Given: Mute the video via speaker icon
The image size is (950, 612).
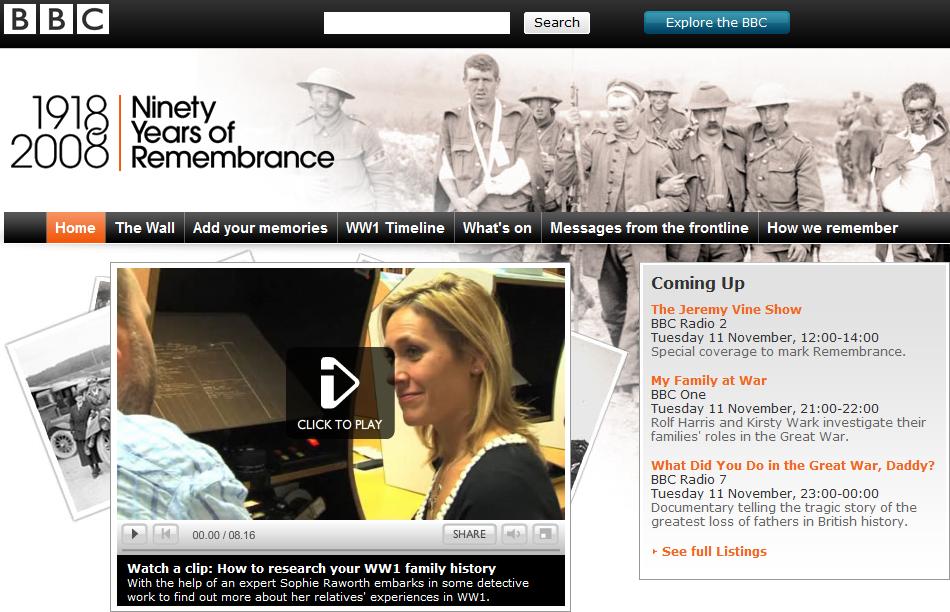Looking at the screenshot, I should 514,534.
